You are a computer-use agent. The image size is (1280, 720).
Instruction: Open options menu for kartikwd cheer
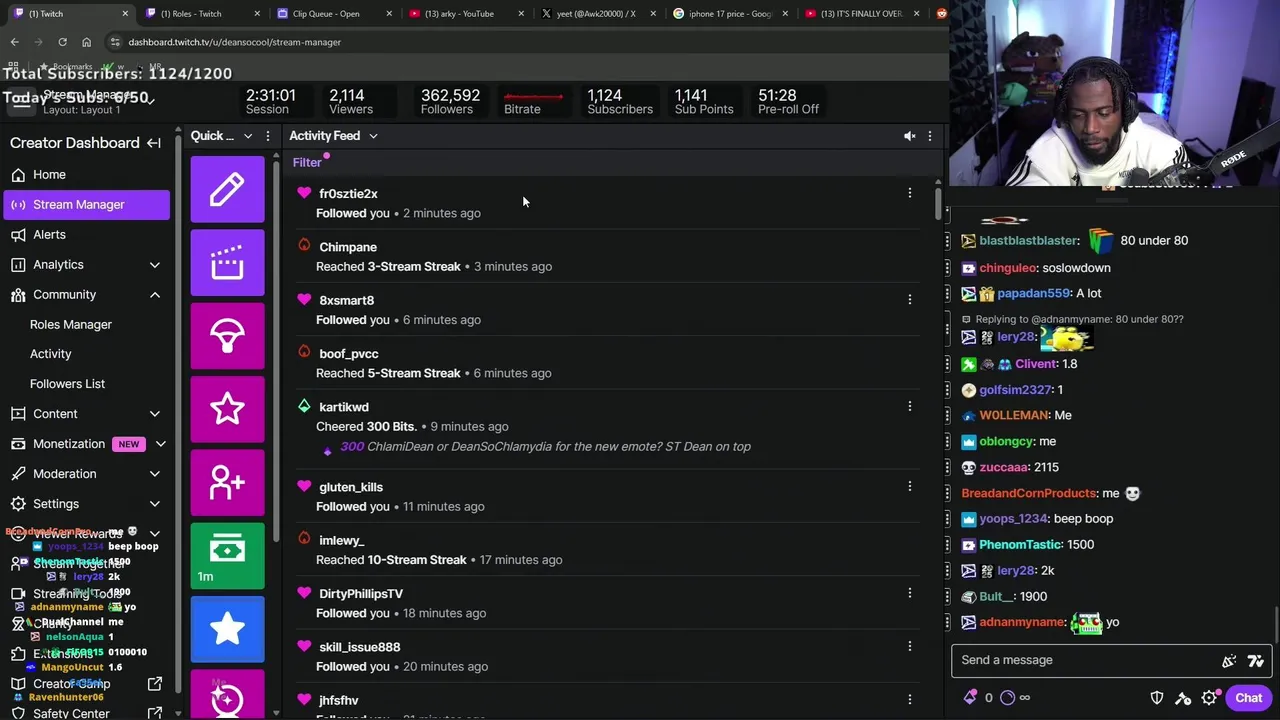click(x=909, y=407)
